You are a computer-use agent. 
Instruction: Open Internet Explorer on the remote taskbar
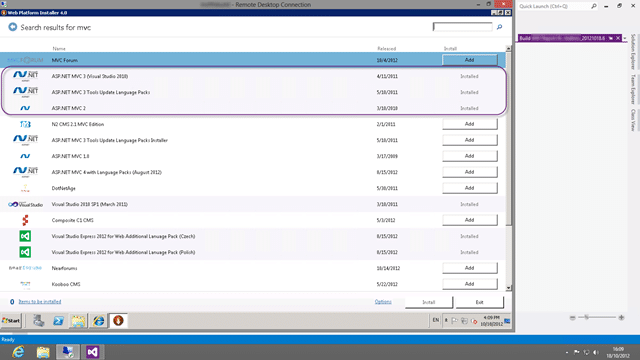98,321
